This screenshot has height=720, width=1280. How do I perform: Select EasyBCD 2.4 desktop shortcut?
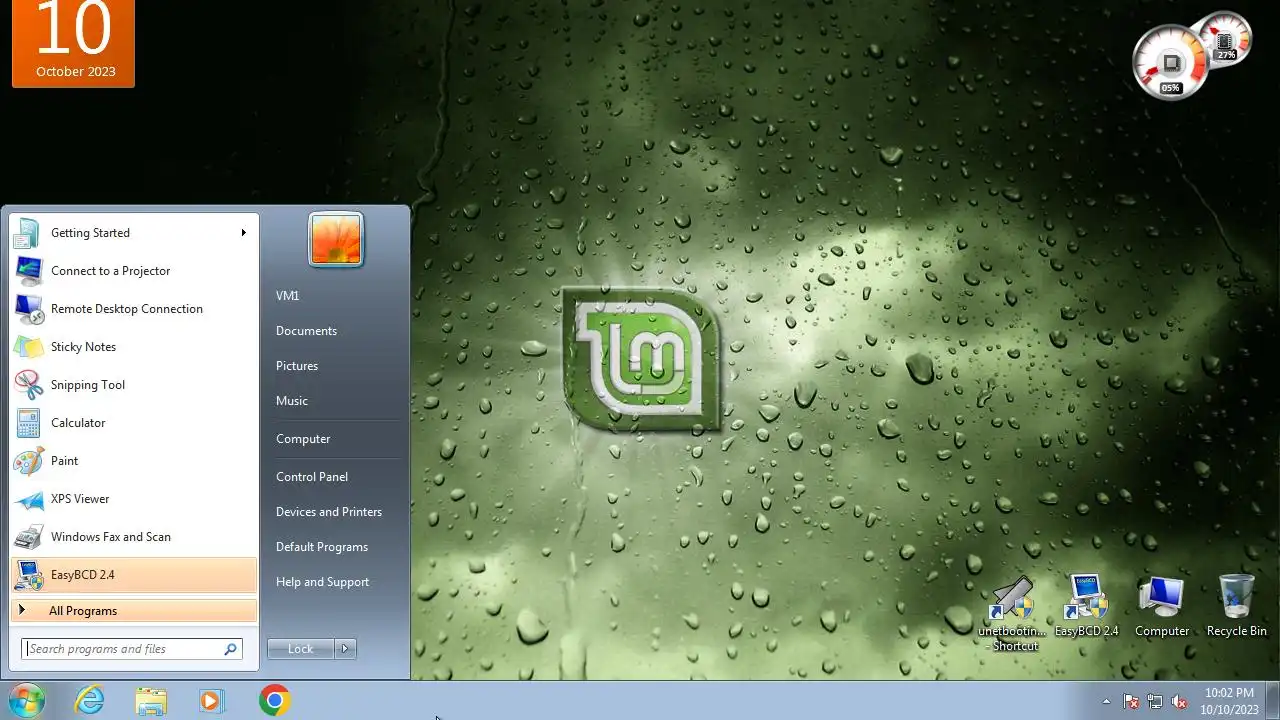(1086, 606)
